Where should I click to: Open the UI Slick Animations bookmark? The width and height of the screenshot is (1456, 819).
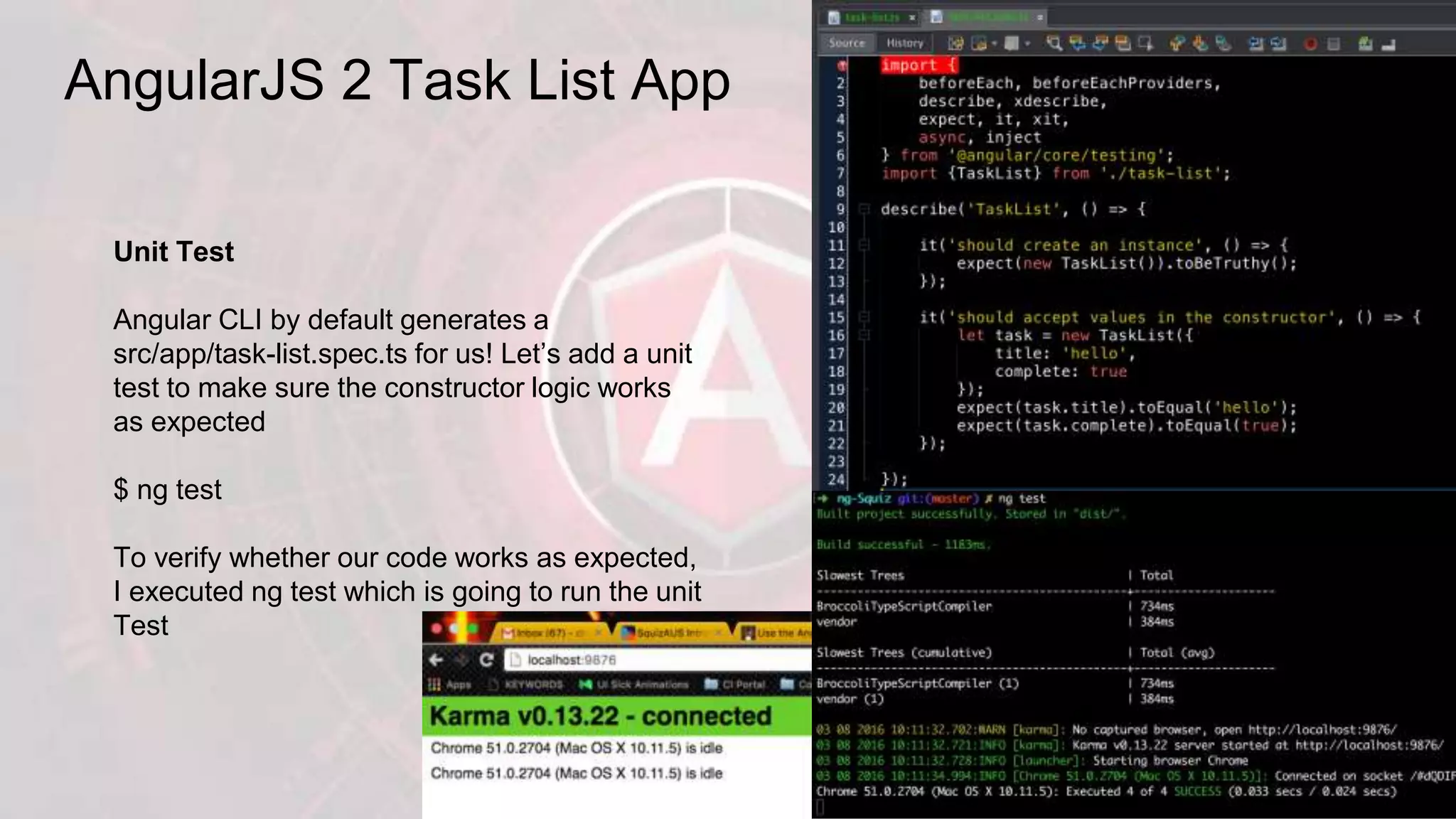[x=633, y=685]
